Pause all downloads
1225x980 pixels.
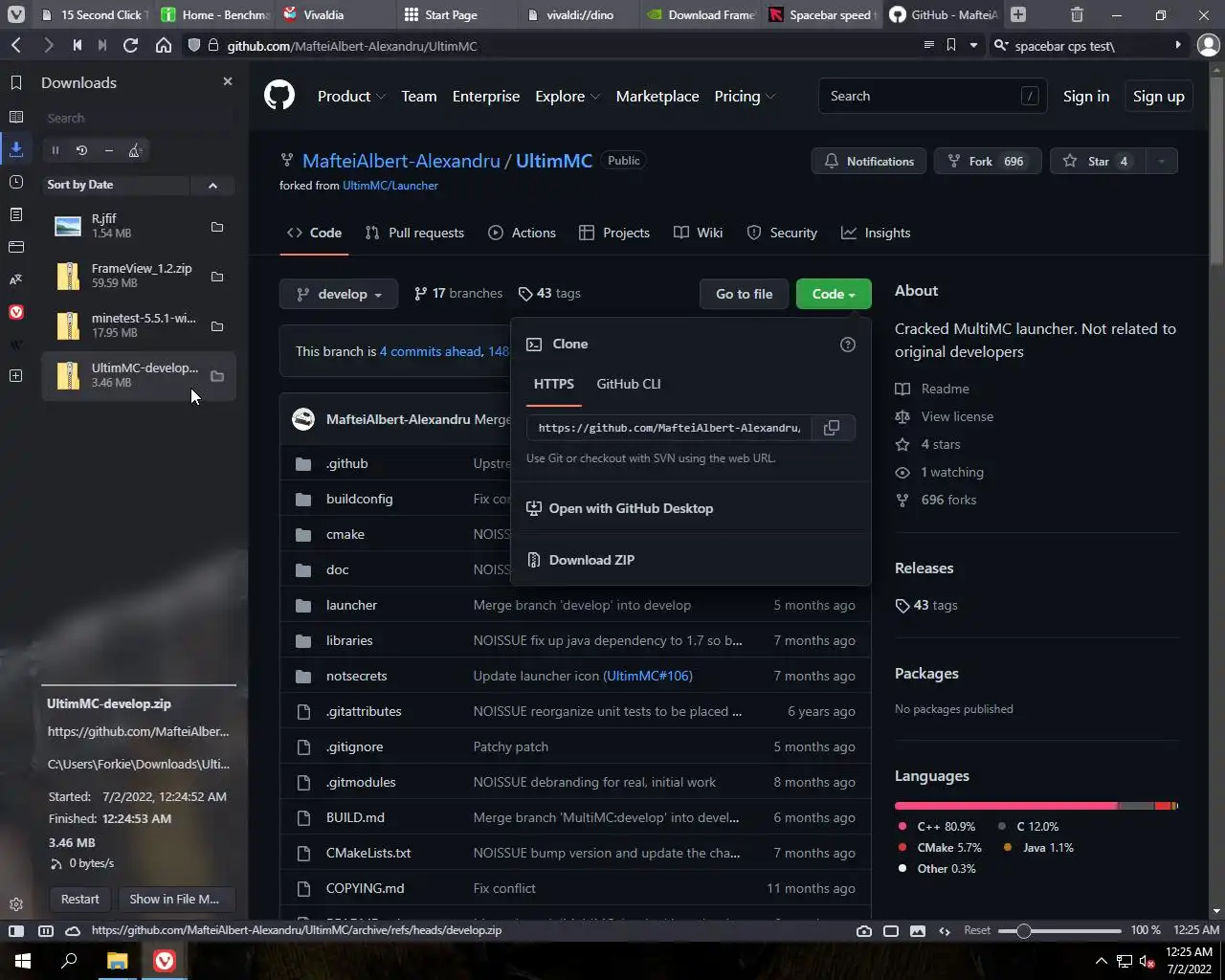(x=56, y=150)
